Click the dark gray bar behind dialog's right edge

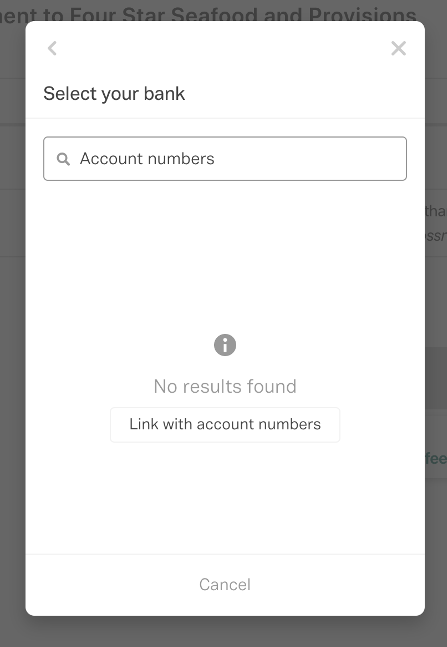[x=436, y=378]
